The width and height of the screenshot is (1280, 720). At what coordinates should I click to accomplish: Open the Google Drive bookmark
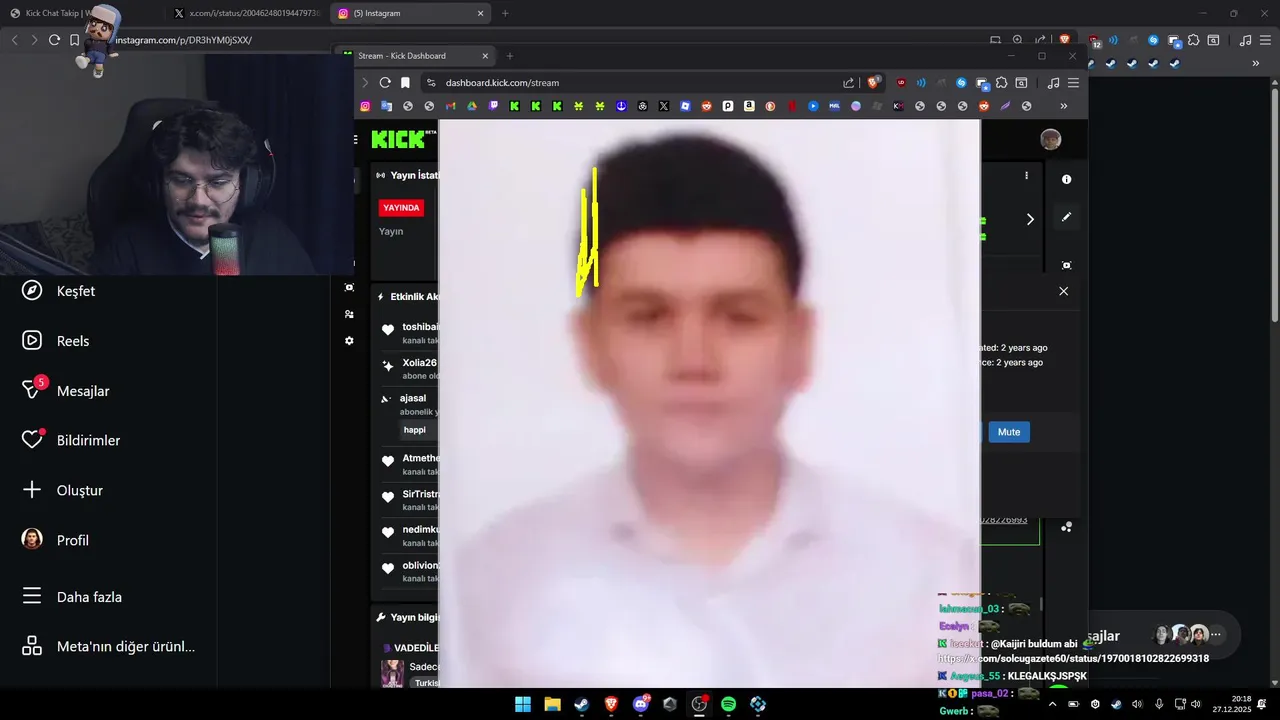point(471,106)
